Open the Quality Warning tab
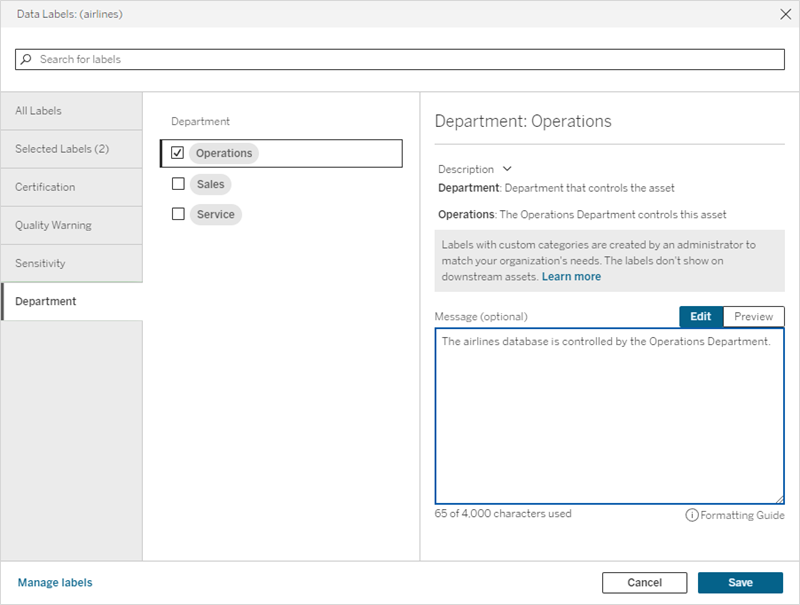Image resolution: width=800 pixels, height=605 pixels. pyautogui.click(x=71, y=225)
